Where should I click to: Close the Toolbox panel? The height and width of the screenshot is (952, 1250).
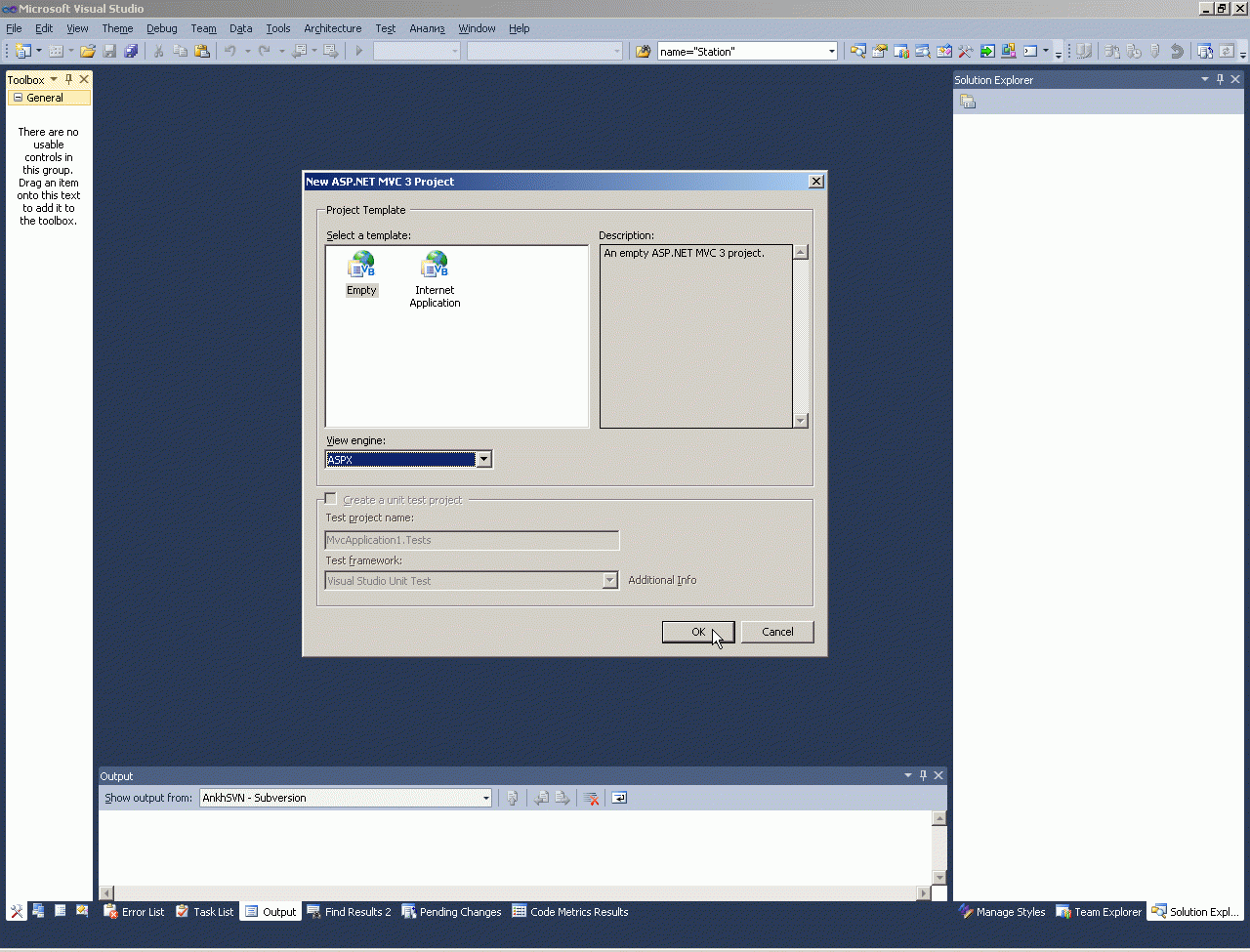click(84, 79)
